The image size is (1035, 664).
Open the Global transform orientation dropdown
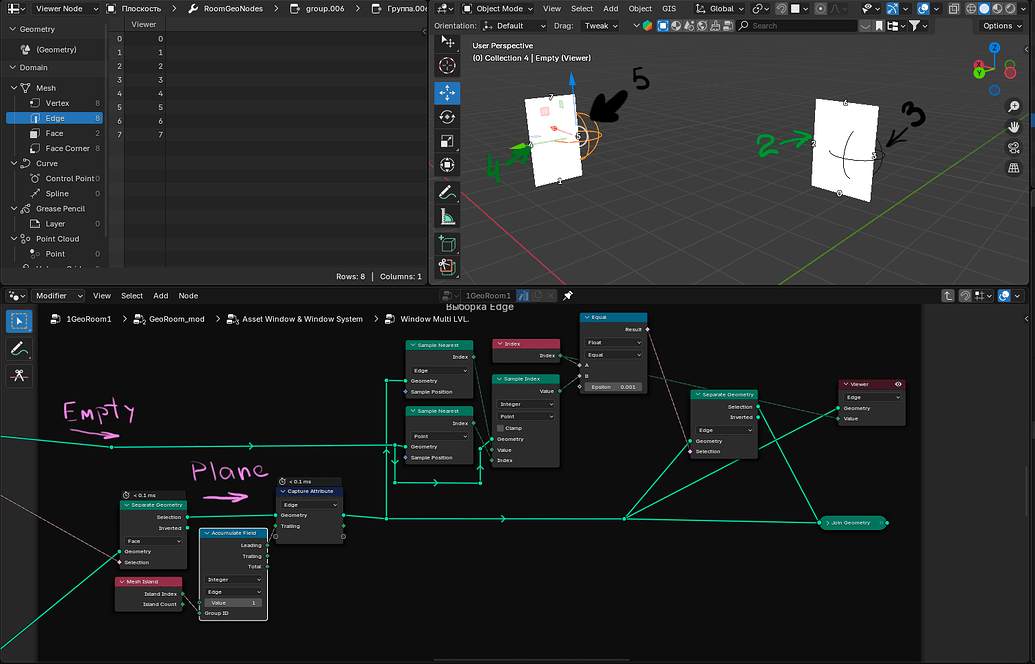[x=720, y=9]
